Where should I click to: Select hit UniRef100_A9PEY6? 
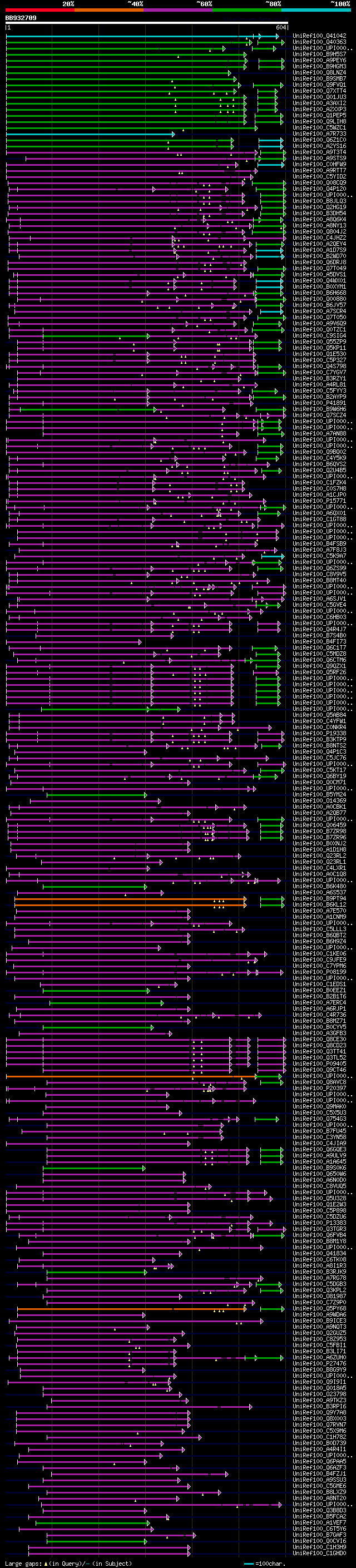point(319,60)
